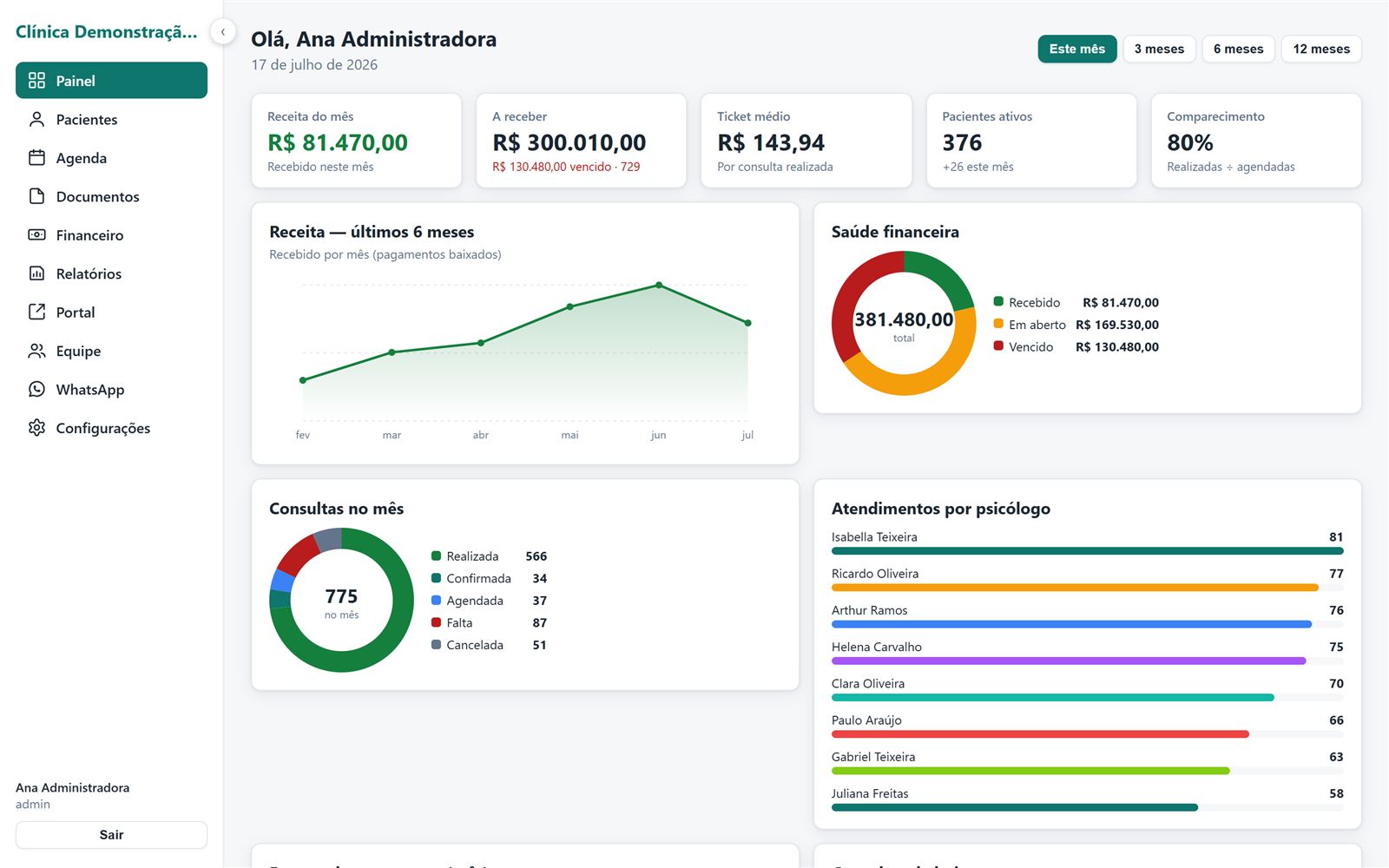Switch period to 3 meses
The width and height of the screenshot is (1389, 868).
pos(1159,49)
